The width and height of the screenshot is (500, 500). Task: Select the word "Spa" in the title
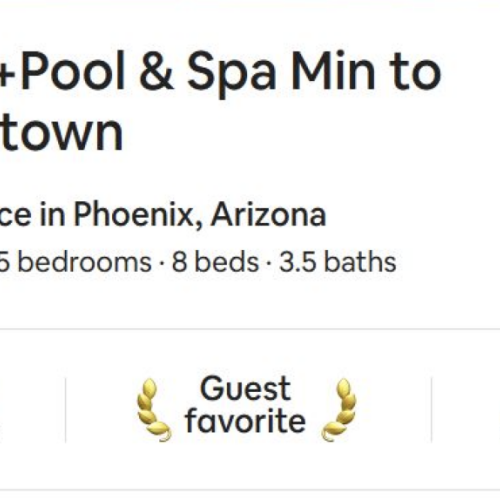[x=231, y=74]
